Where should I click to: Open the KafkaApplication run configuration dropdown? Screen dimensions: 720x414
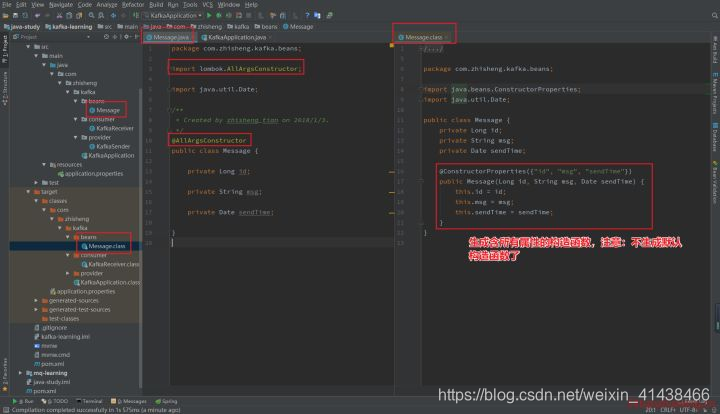[174, 16]
